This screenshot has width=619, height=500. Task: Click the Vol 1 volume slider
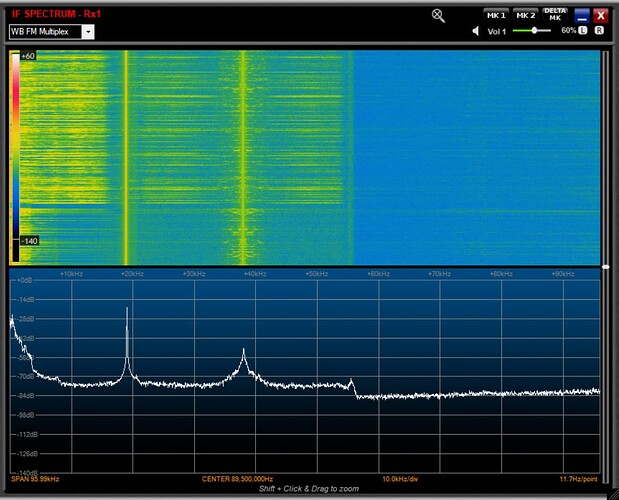[534, 31]
